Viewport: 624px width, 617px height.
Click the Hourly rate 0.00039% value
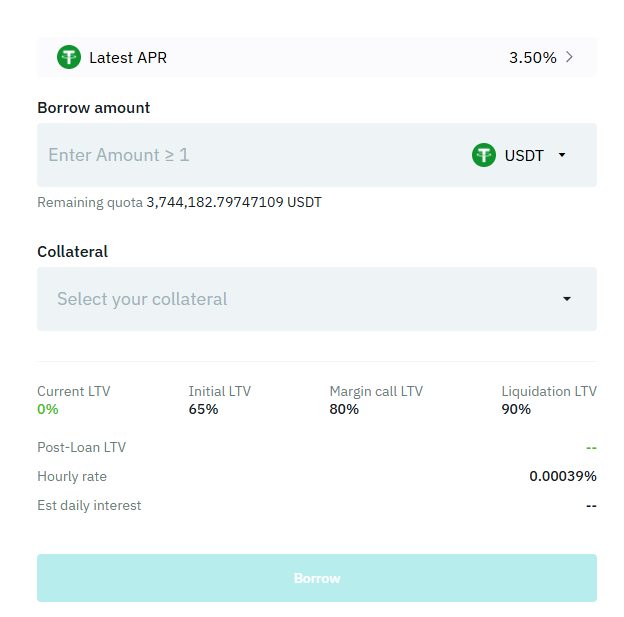pyautogui.click(x=563, y=476)
